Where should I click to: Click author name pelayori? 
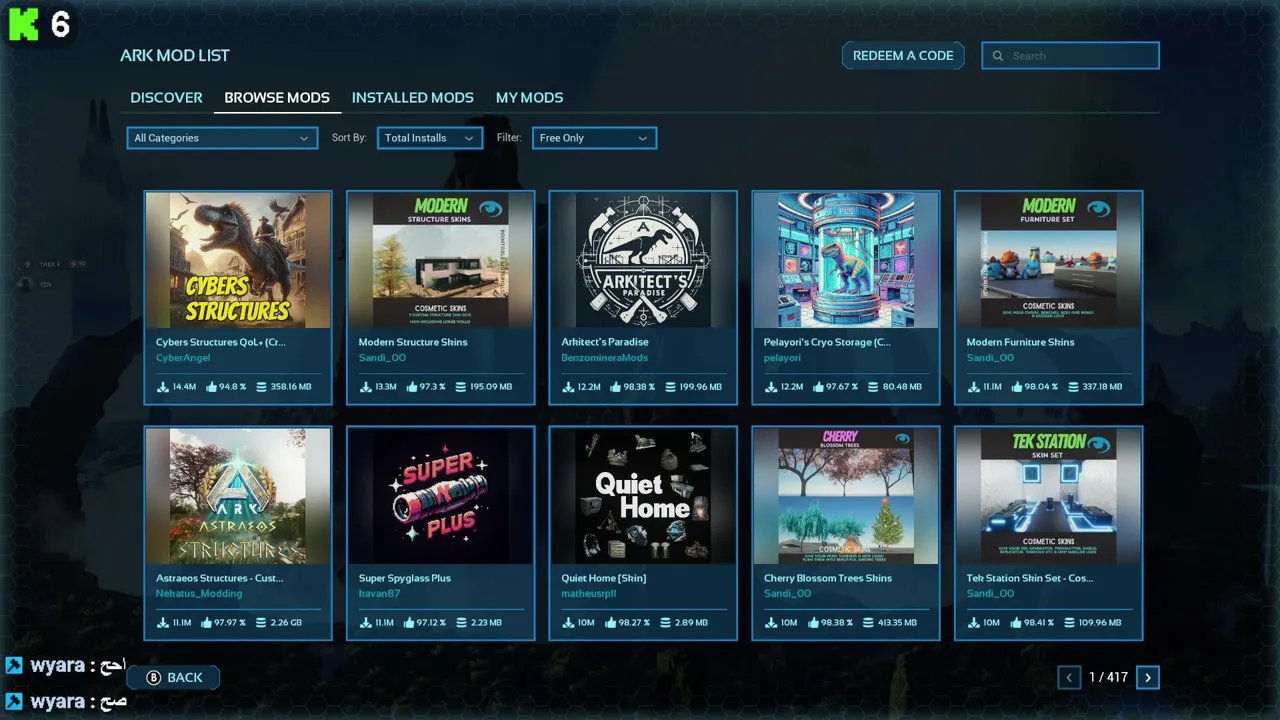point(783,358)
